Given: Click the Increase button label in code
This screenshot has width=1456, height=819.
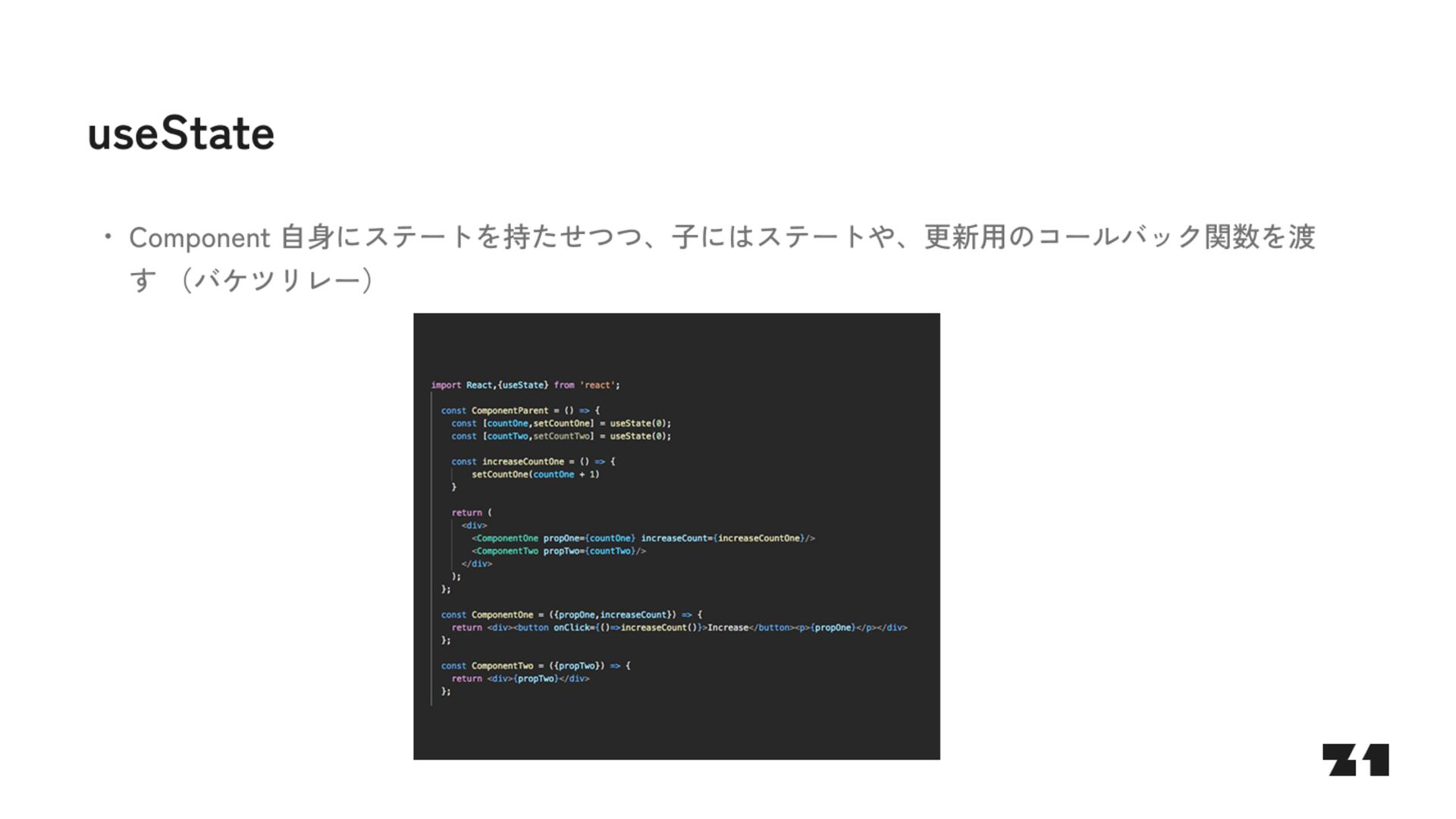Looking at the screenshot, I should [727, 628].
